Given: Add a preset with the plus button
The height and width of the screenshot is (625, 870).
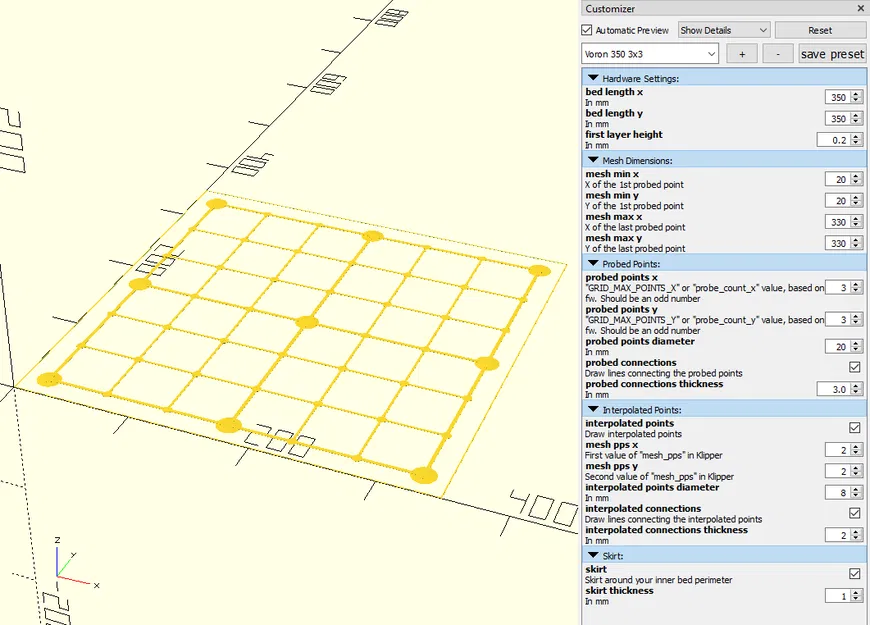Looking at the screenshot, I should [742, 54].
